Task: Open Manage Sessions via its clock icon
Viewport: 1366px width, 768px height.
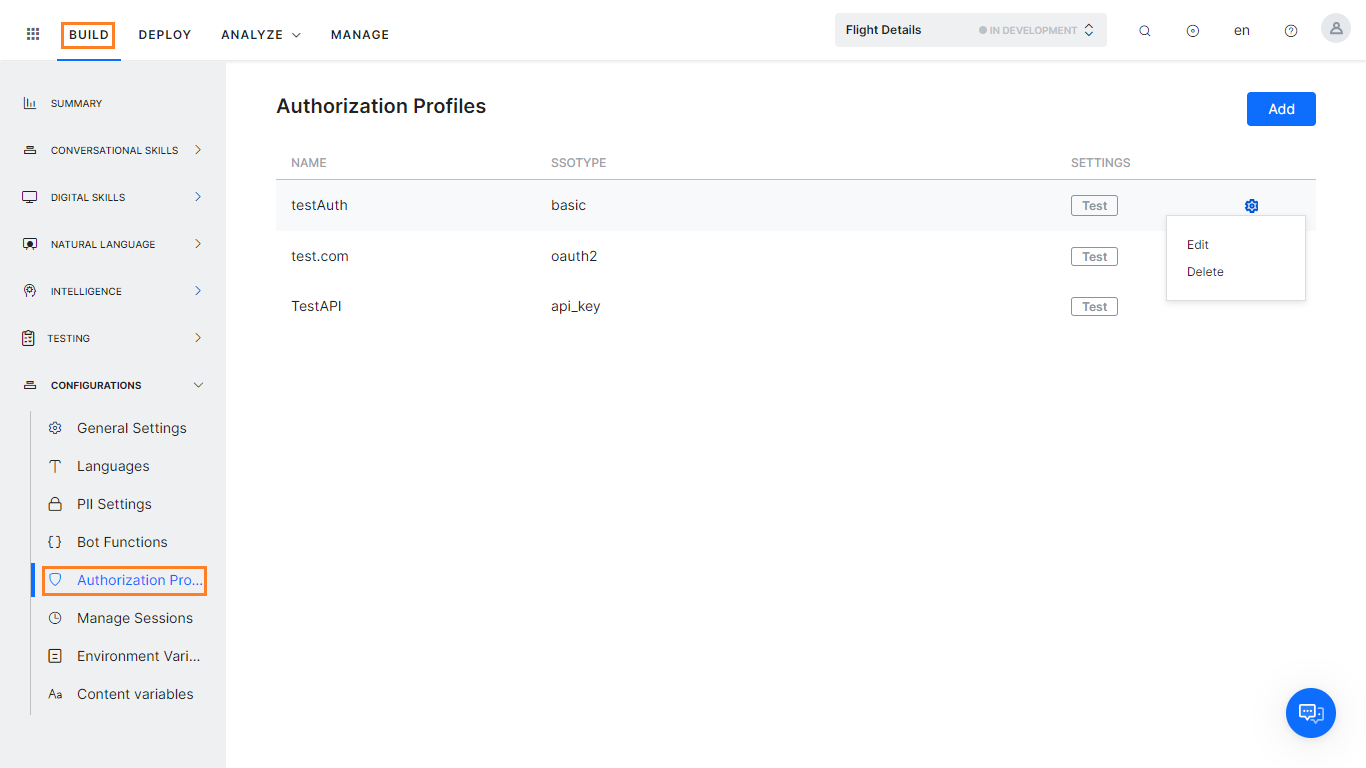Action: coord(55,617)
